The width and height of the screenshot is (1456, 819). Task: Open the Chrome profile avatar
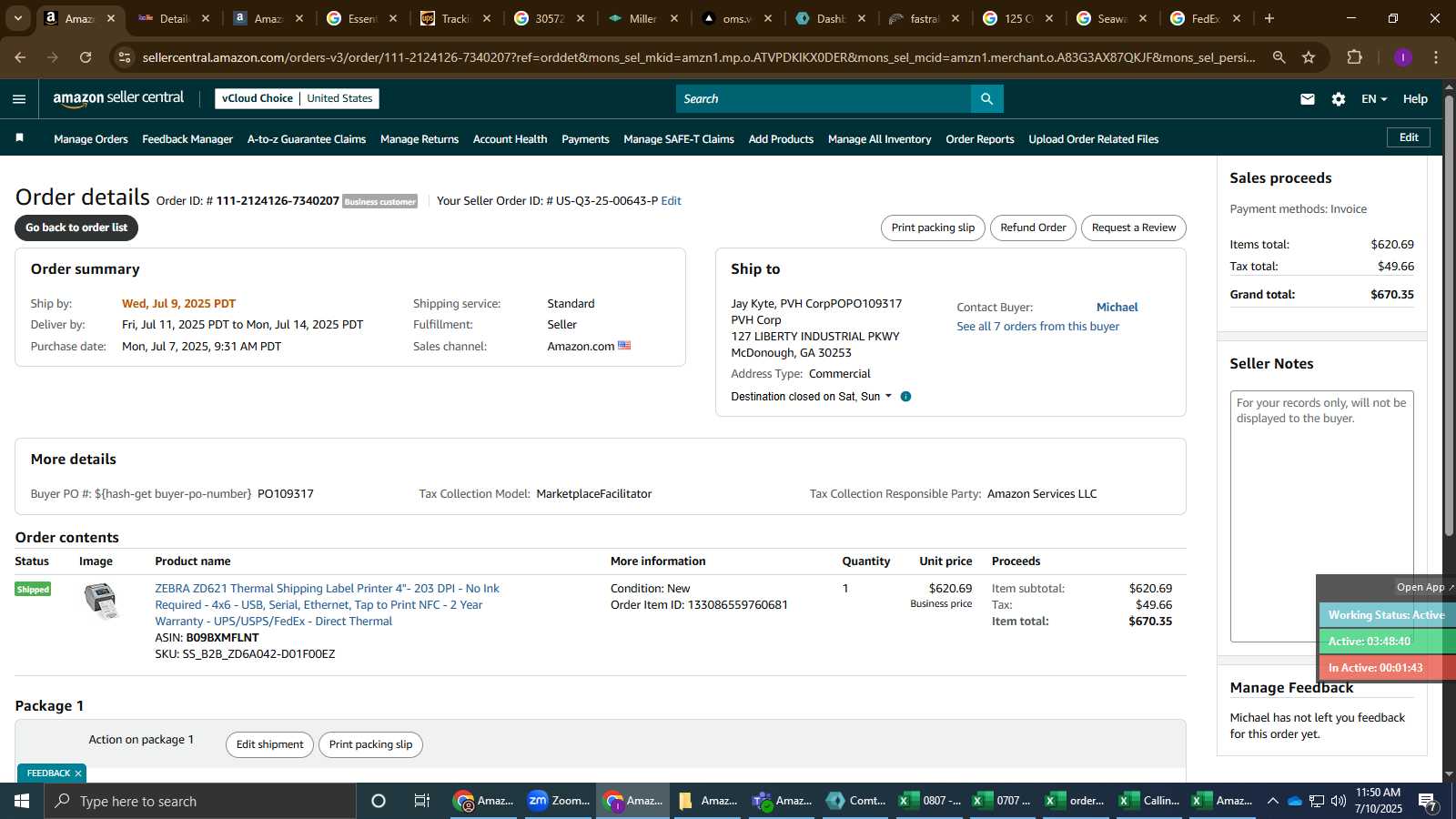(x=1402, y=57)
